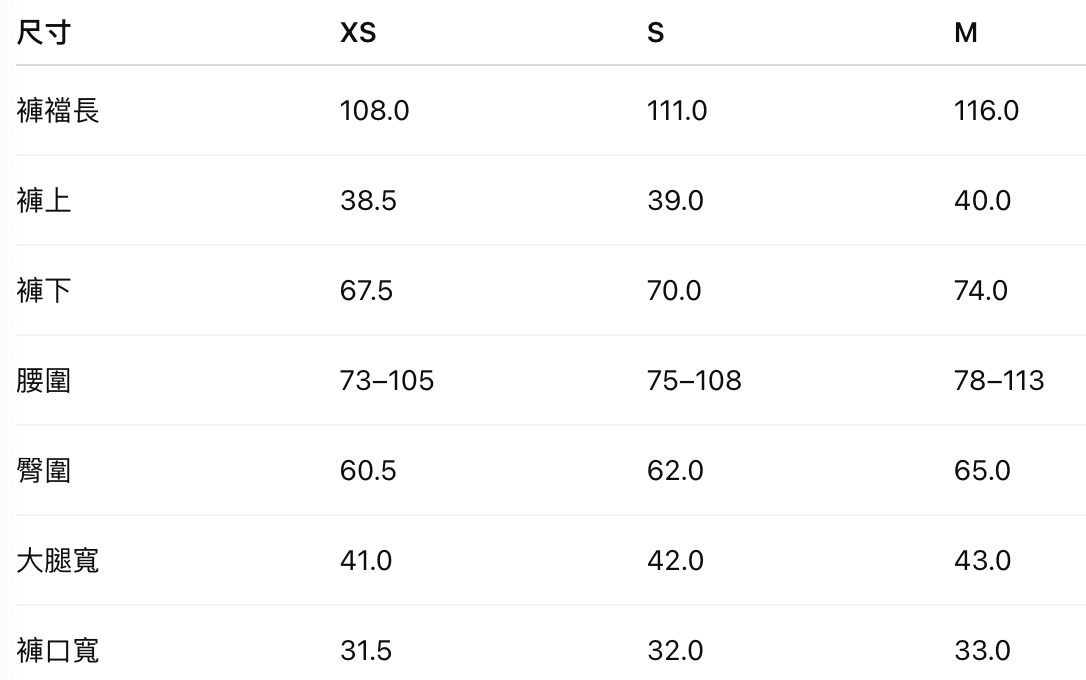Screen dimensions: 1086x680
Task: Click the 31.5 value in 褲口寬 row
Action: 366,651
